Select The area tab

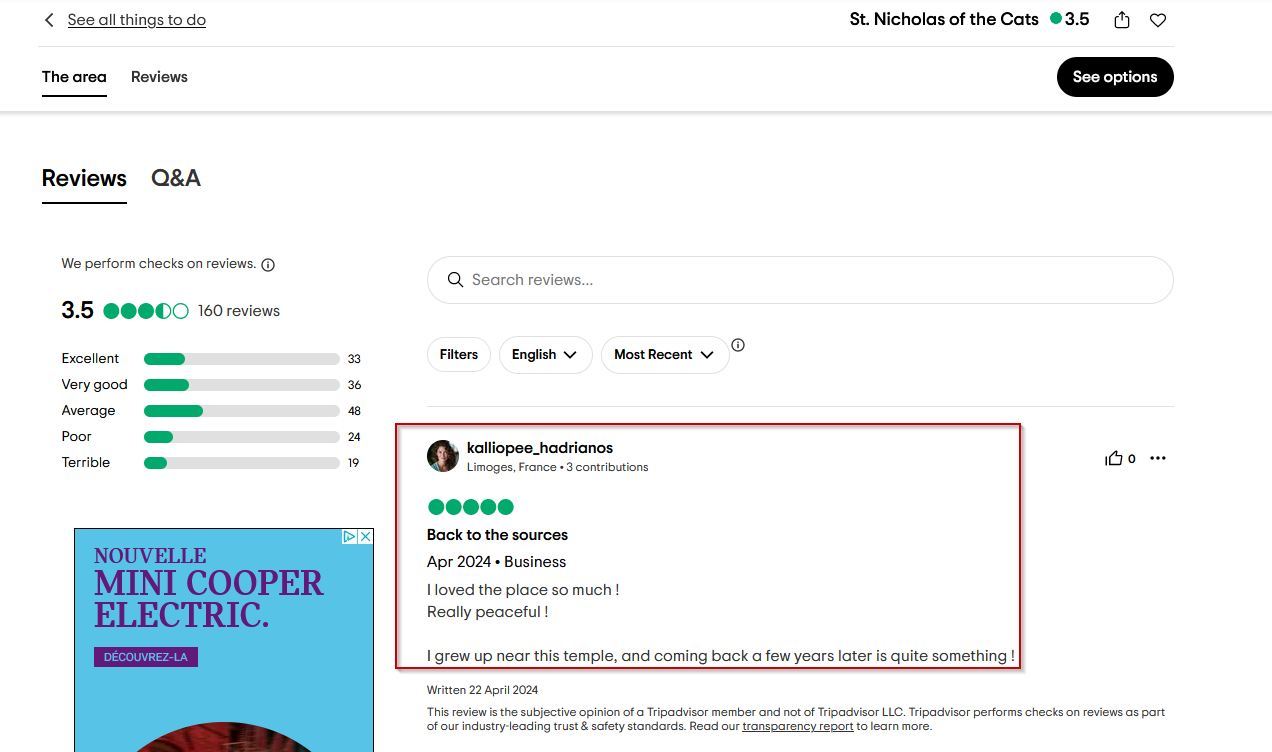(74, 77)
